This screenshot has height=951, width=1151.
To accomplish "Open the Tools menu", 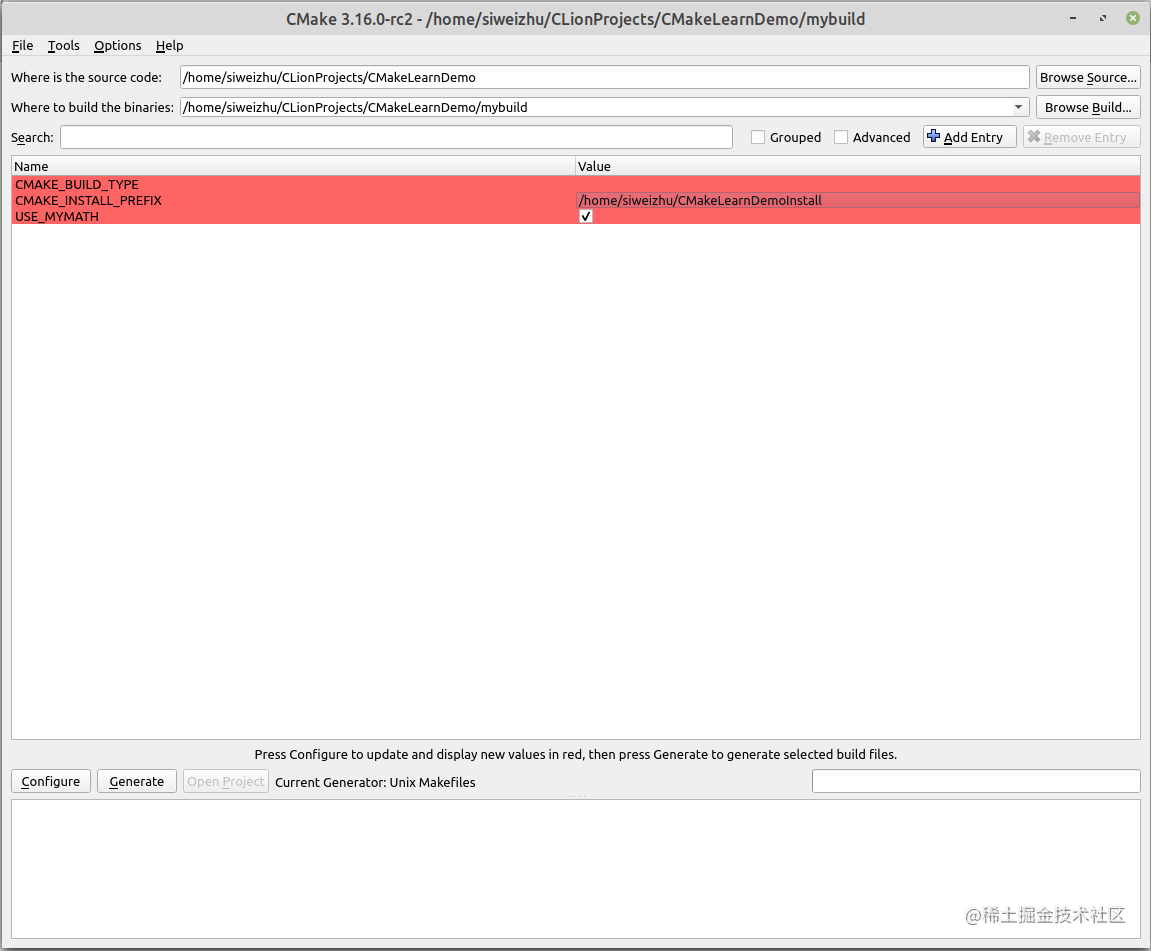I will 64,45.
